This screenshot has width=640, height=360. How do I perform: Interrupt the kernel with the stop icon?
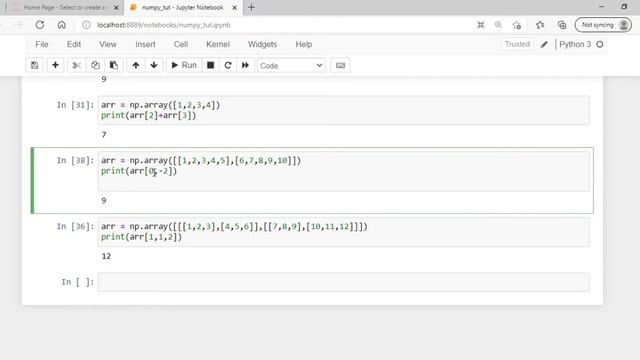pyautogui.click(x=211, y=65)
